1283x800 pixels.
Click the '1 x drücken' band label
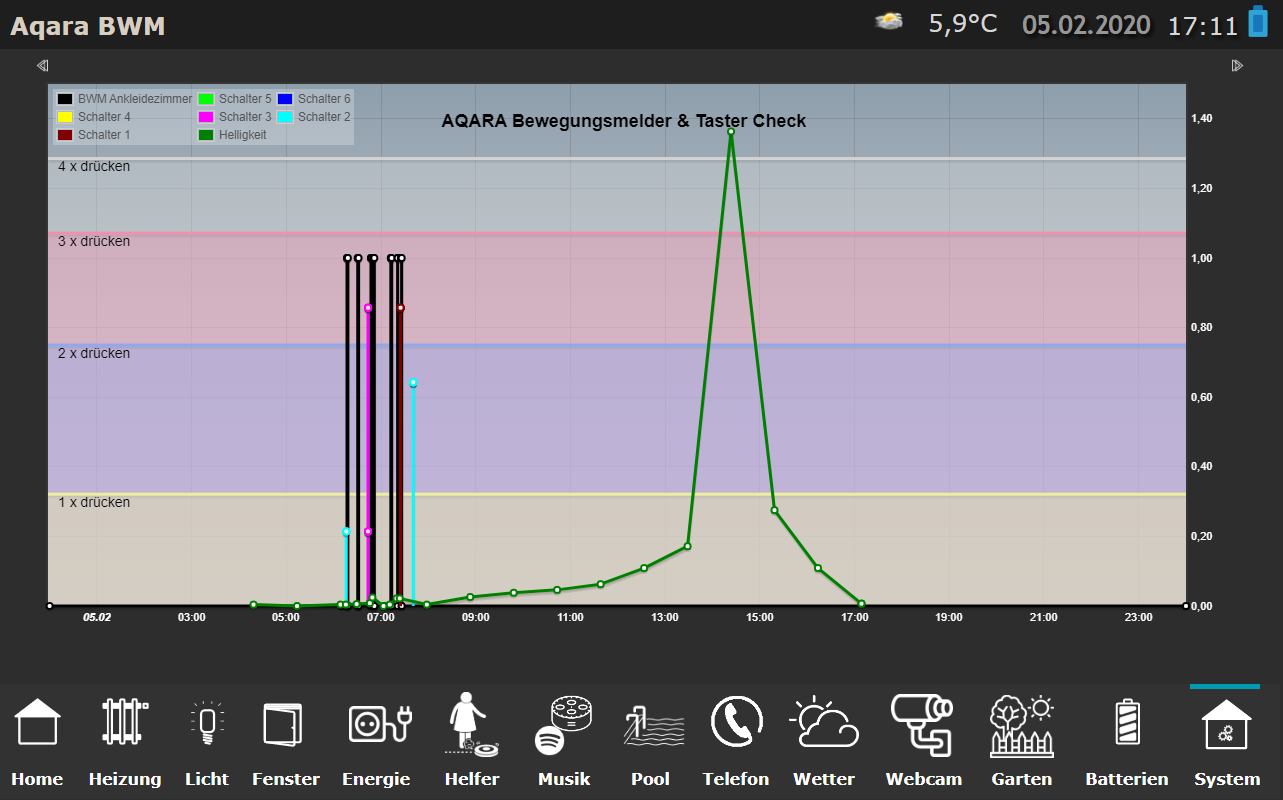94,503
